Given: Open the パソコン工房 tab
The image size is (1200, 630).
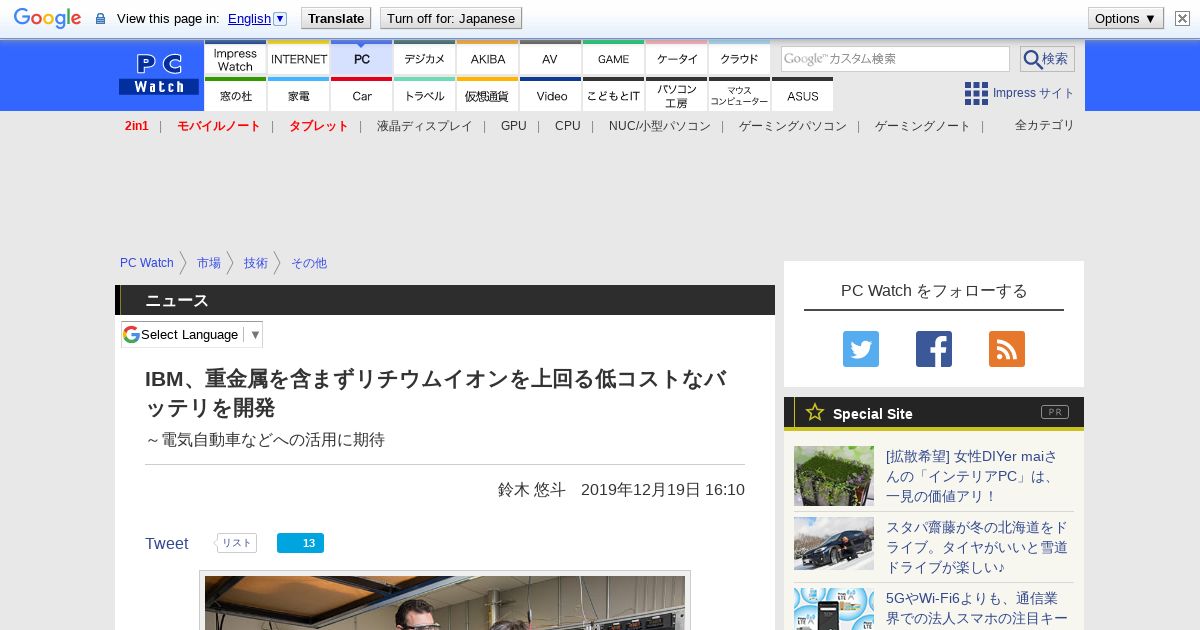Looking at the screenshot, I should [x=677, y=95].
